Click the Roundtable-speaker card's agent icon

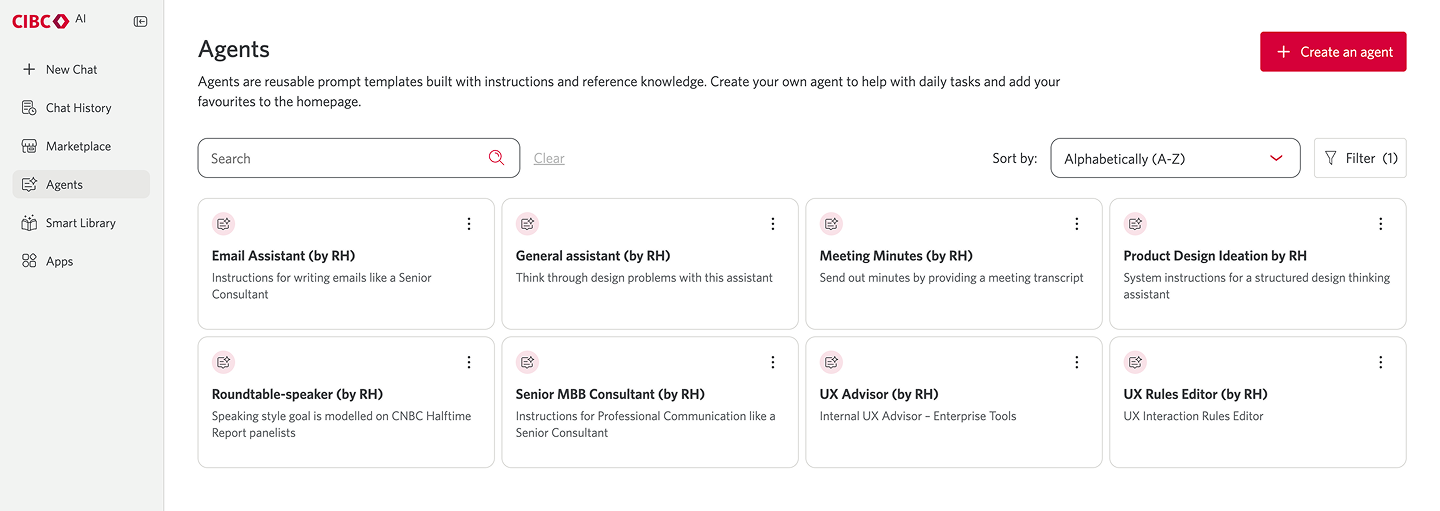coord(224,362)
